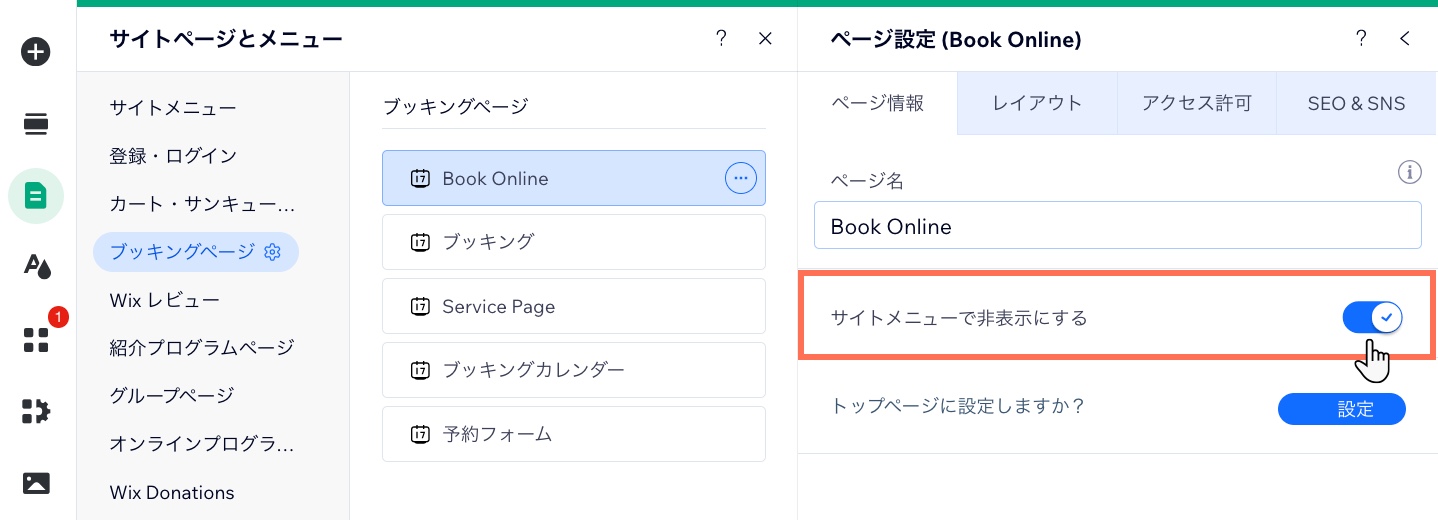The width and height of the screenshot is (1438, 520).
Task: Click the 設定 button for top page
Action: (1342, 408)
